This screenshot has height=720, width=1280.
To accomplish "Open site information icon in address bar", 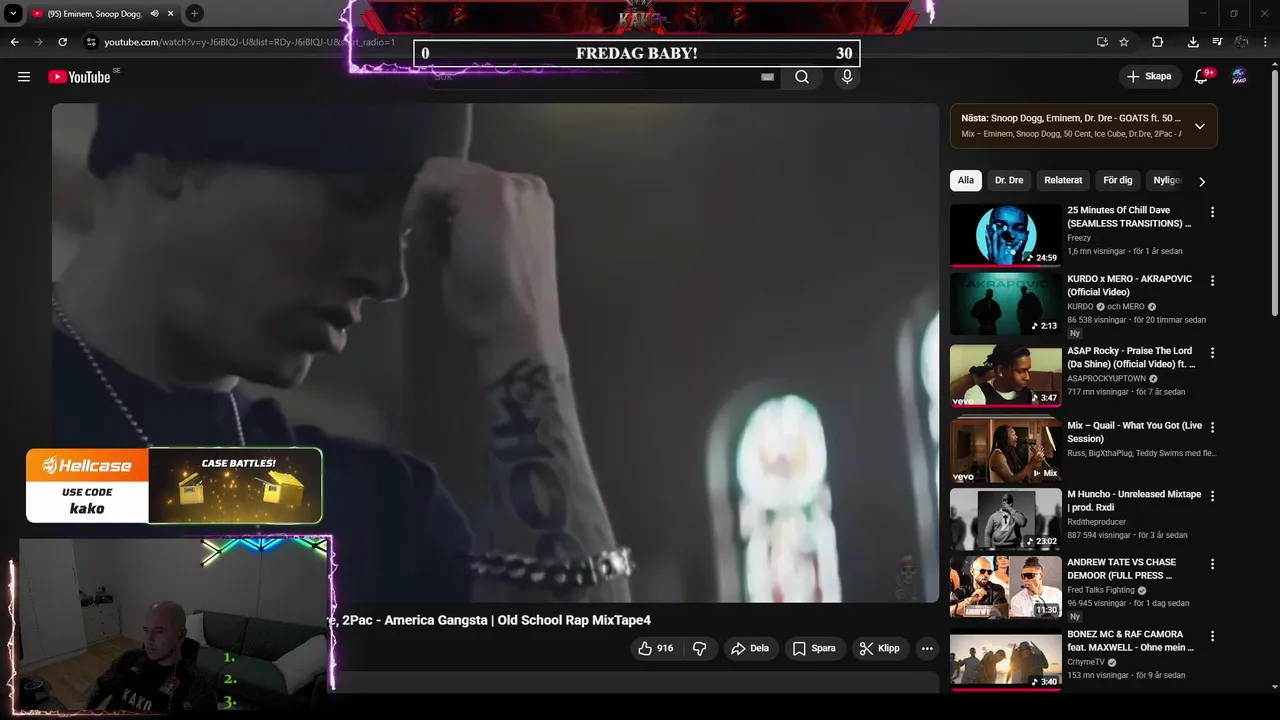I will [91, 42].
